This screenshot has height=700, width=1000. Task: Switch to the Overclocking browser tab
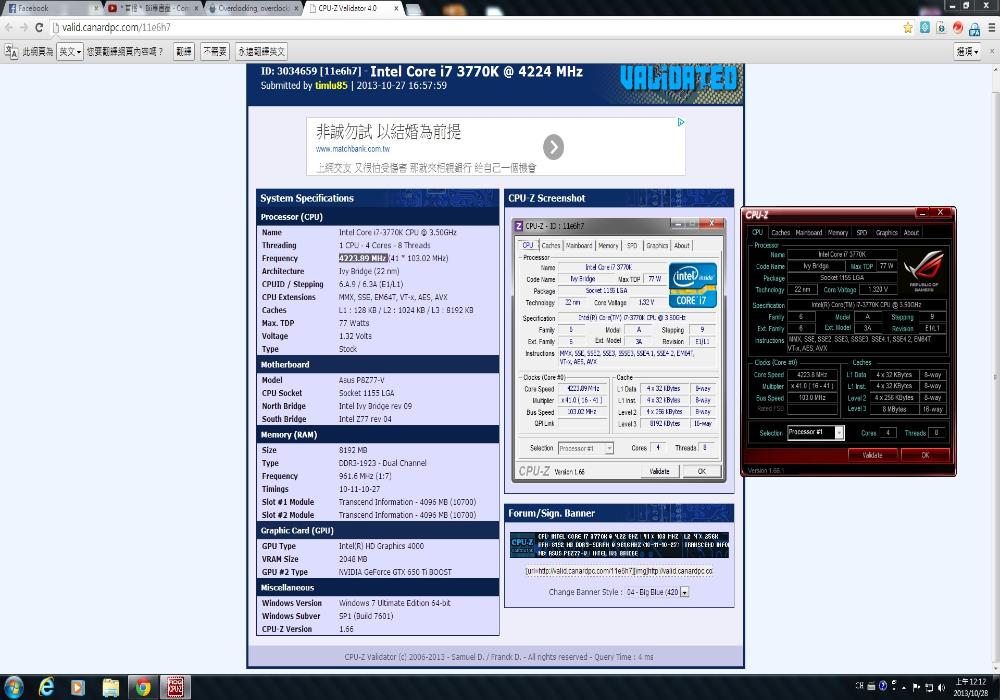(254, 8)
